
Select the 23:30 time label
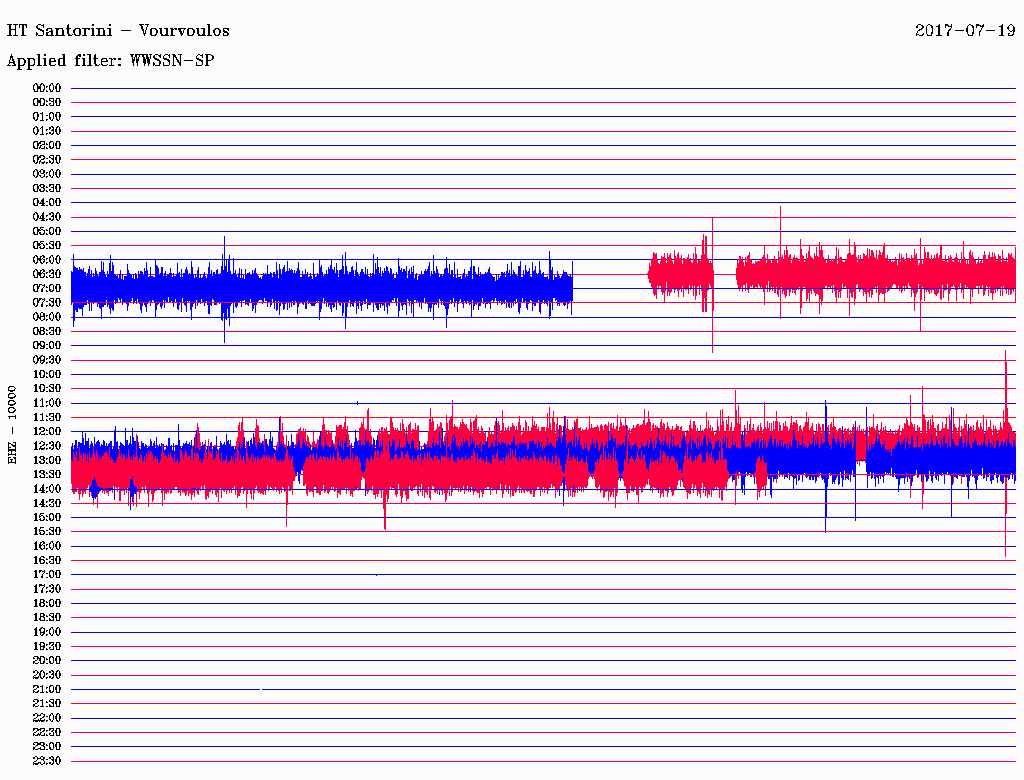[47, 761]
